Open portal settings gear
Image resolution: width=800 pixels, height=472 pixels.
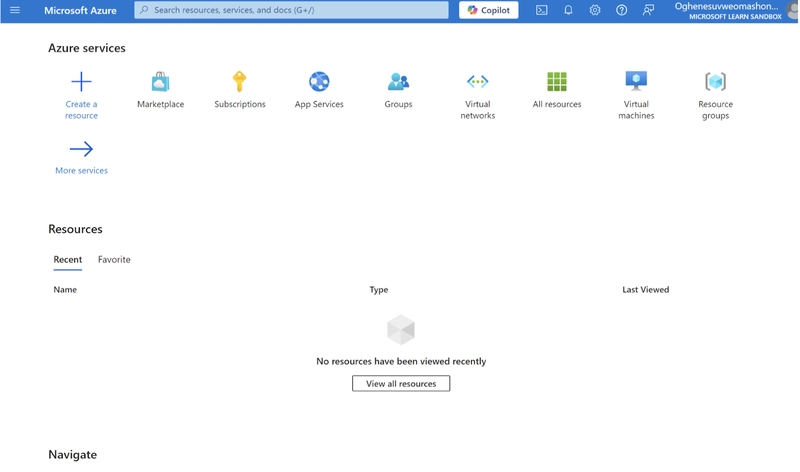click(x=595, y=10)
